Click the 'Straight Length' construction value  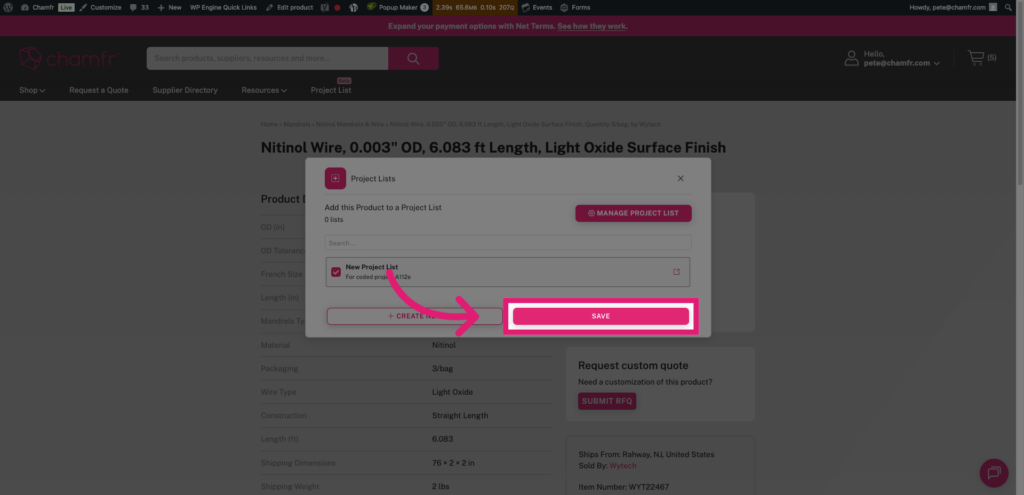click(x=460, y=415)
